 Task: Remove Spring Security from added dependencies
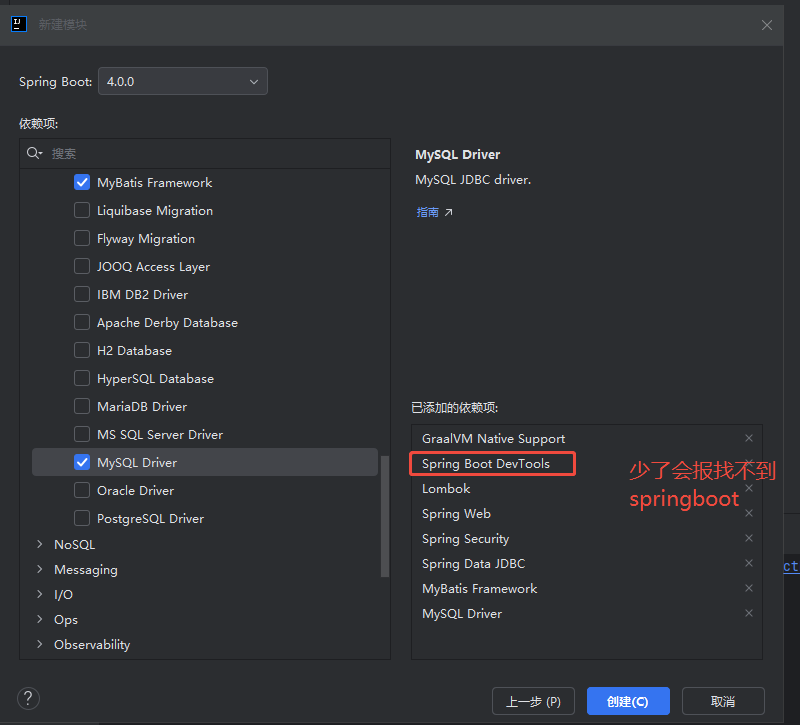pos(748,538)
